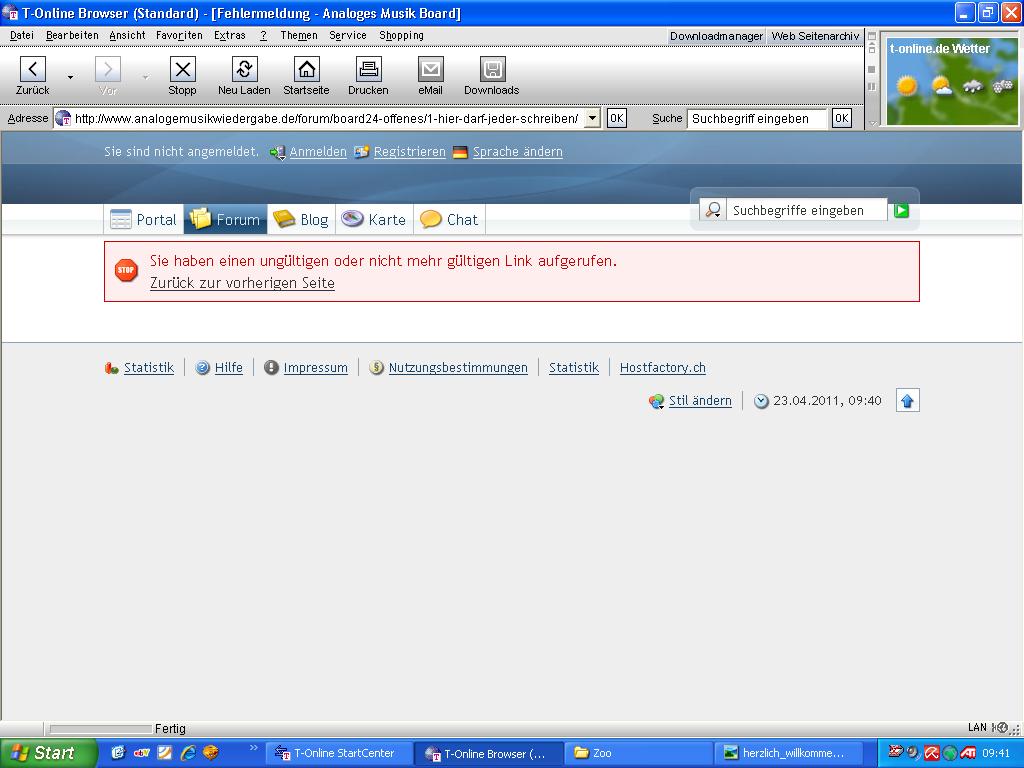
Task: Open the Datei menu
Action: tap(22, 35)
